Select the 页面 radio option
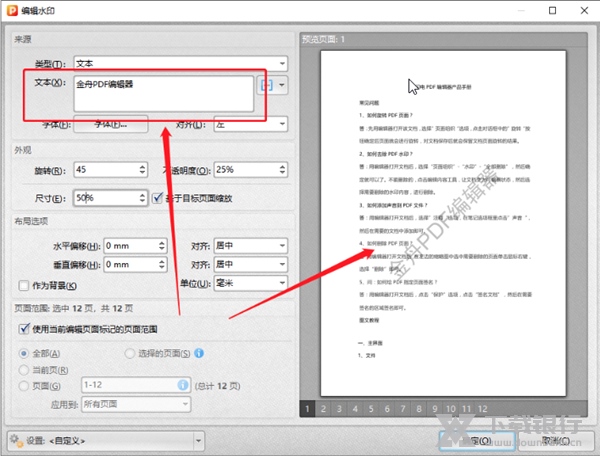This screenshot has height=456, width=600. pos(24,386)
